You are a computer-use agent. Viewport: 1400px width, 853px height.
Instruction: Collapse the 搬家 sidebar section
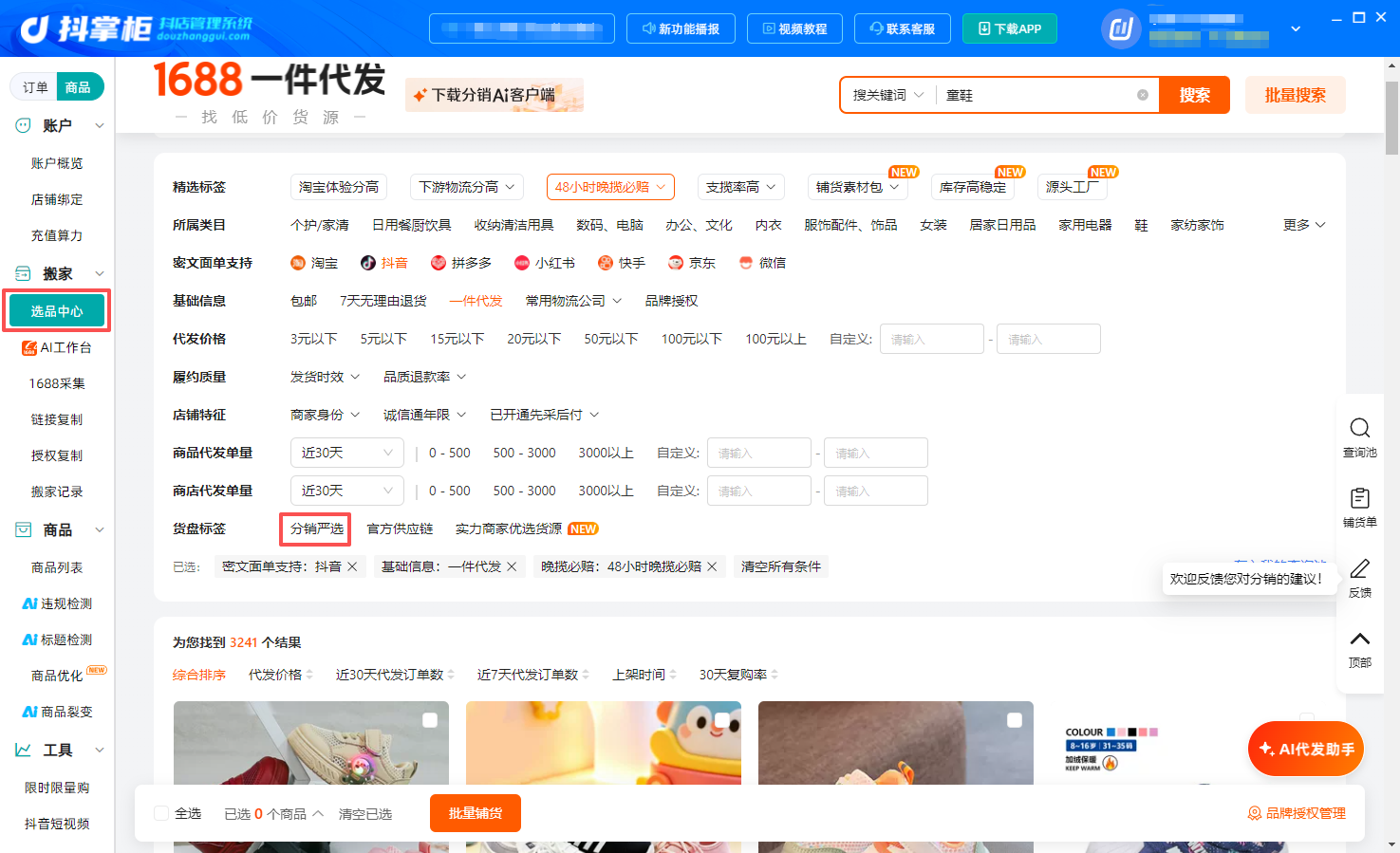pyautogui.click(x=99, y=273)
